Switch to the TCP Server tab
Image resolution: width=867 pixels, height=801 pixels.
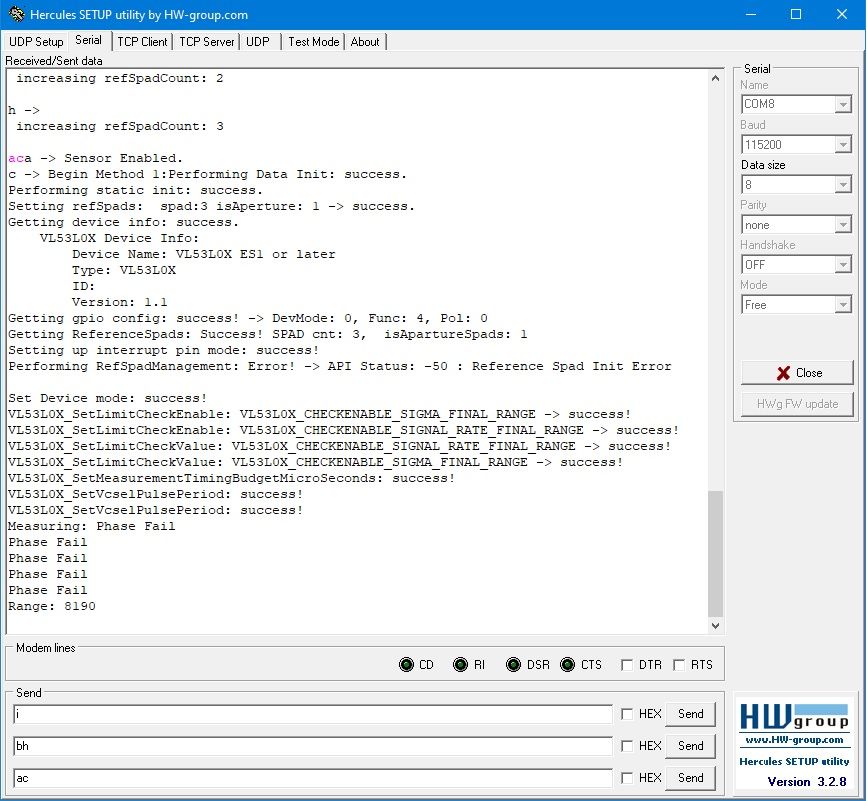(x=207, y=41)
